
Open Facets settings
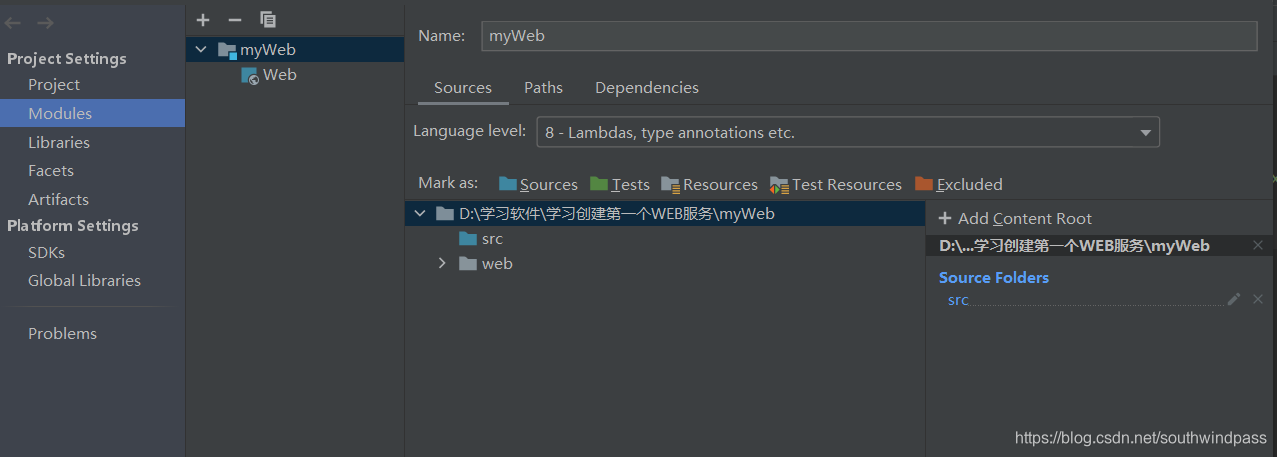tap(51, 171)
